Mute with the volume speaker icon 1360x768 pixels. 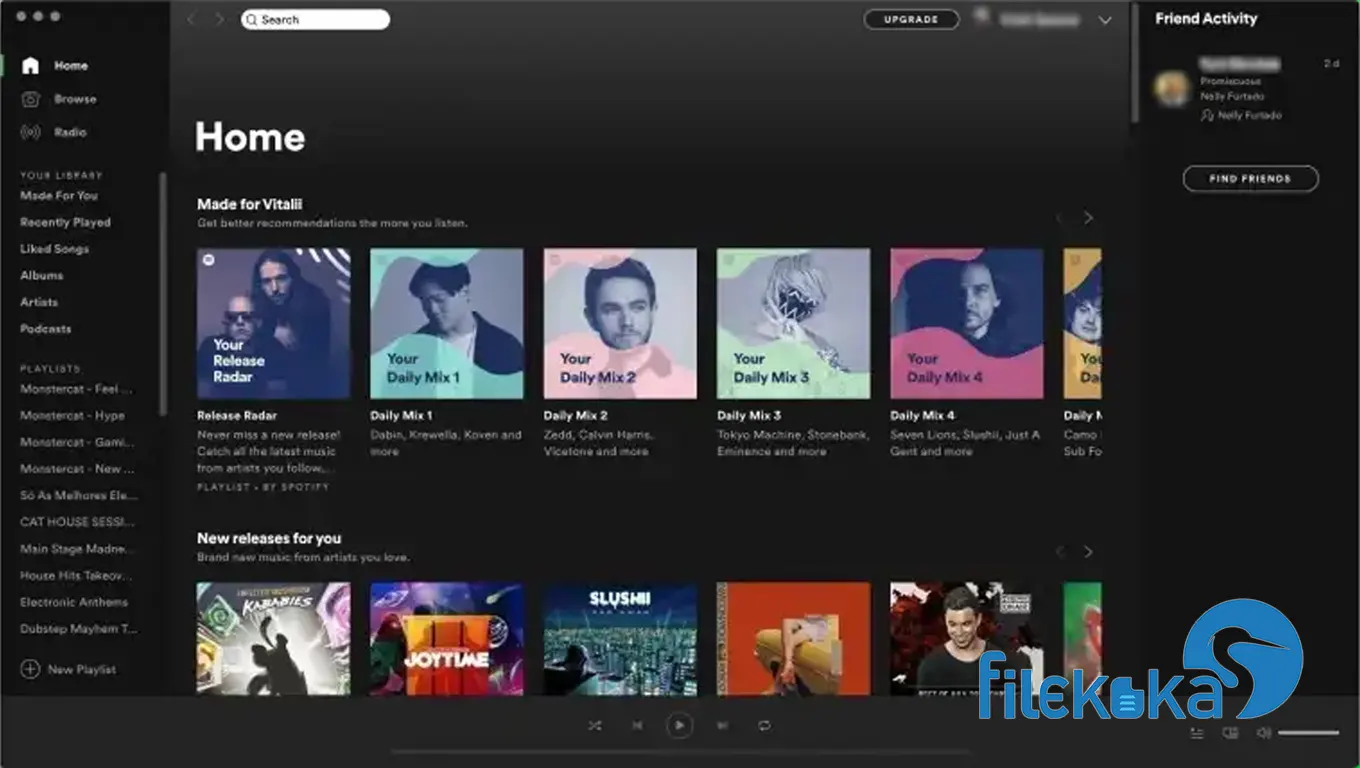click(x=1263, y=733)
